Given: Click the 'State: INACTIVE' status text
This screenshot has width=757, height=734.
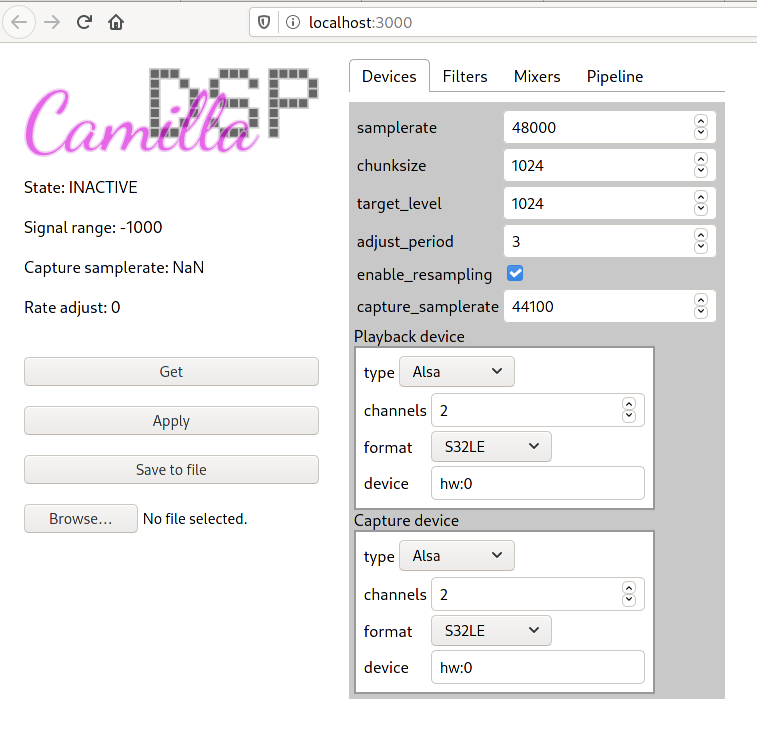Looking at the screenshot, I should pyautogui.click(x=81, y=187).
